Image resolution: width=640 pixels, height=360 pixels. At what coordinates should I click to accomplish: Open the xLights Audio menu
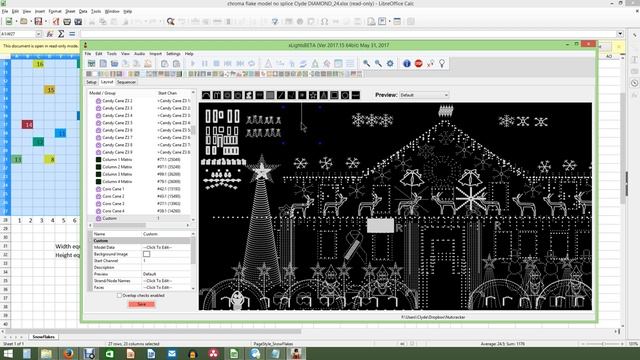coord(140,53)
